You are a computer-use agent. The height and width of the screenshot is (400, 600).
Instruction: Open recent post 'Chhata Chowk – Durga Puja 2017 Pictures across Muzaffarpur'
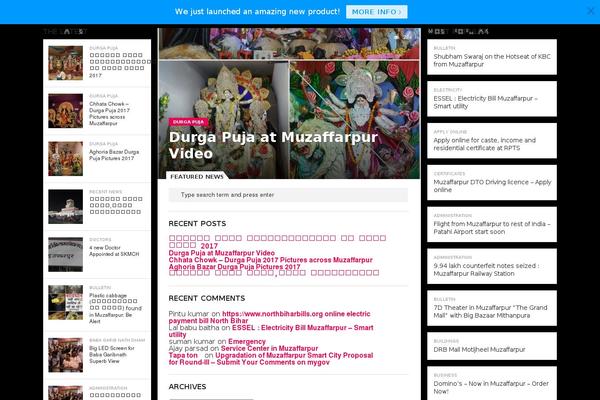tap(271, 260)
